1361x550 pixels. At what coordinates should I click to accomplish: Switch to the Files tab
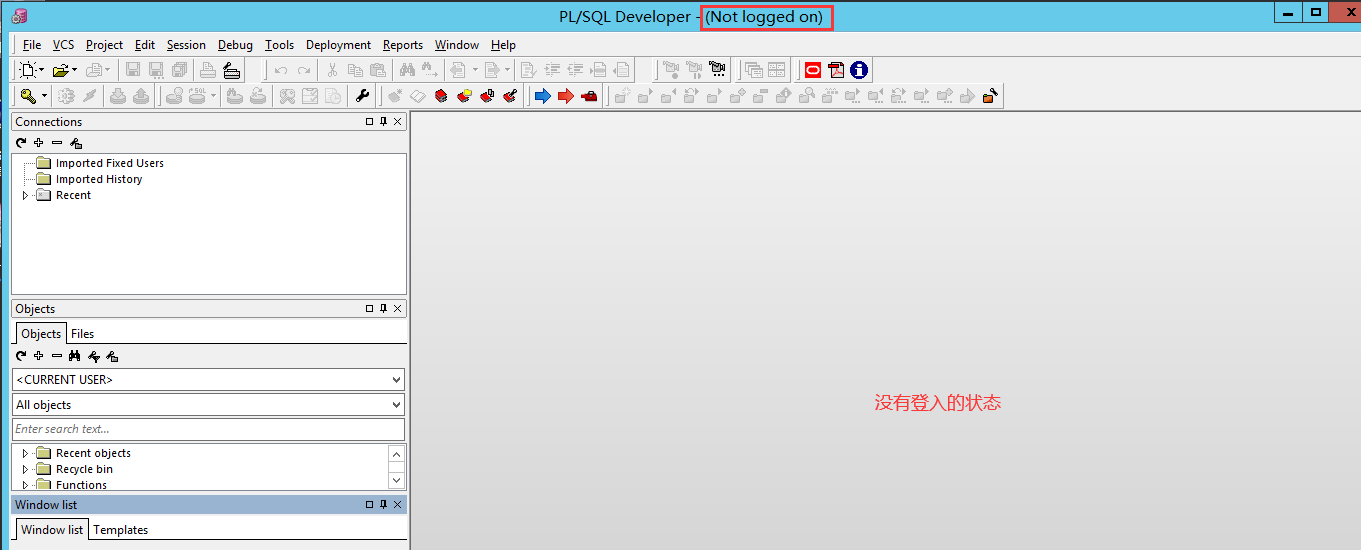pyautogui.click(x=82, y=334)
